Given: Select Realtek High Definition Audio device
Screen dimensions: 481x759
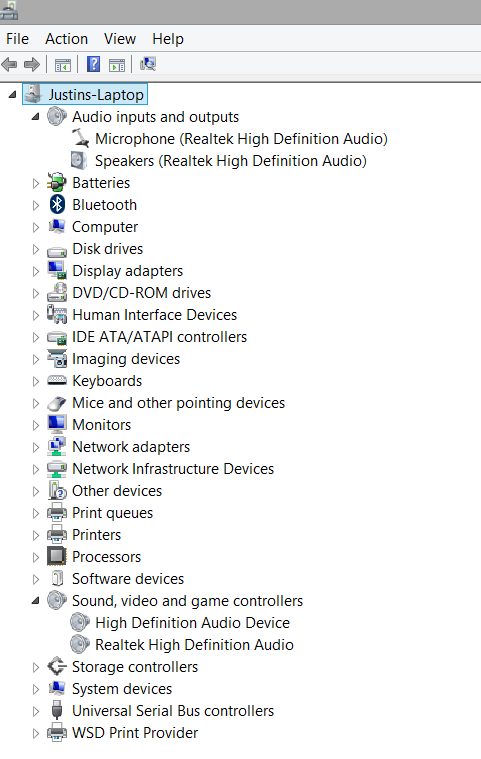Looking at the screenshot, I should point(194,645).
